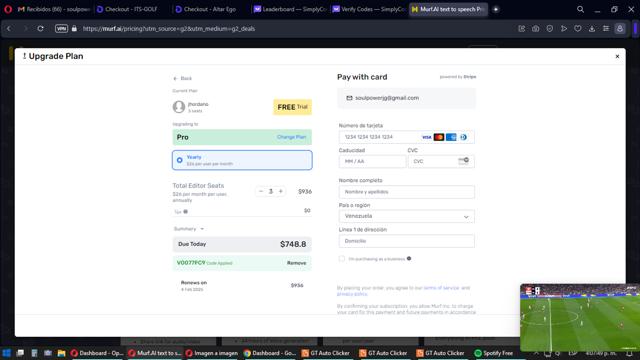Screen dimensions: 640x360
Task: Click the Opera menu logo icon
Action: (8, 9)
